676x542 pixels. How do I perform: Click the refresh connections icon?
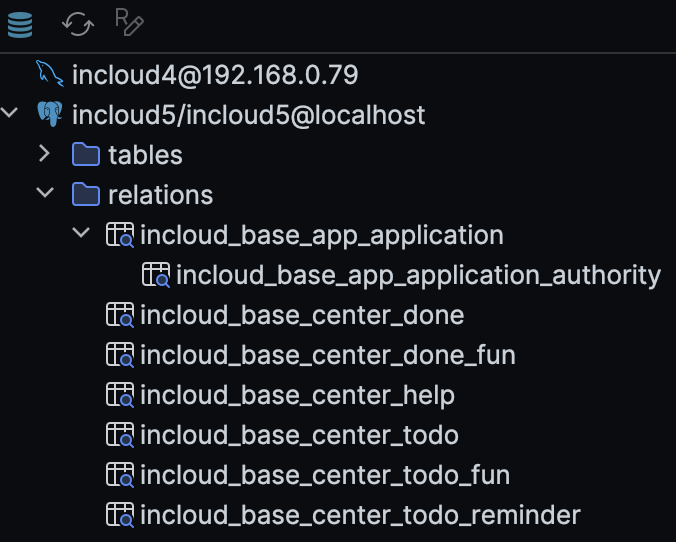point(77,24)
